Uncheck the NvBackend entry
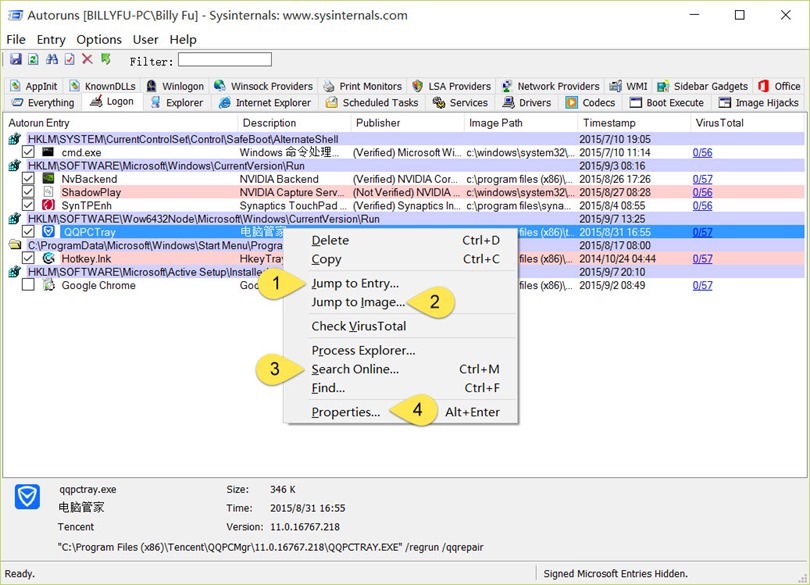This screenshot has height=585, width=810. click(x=28, y=179)
